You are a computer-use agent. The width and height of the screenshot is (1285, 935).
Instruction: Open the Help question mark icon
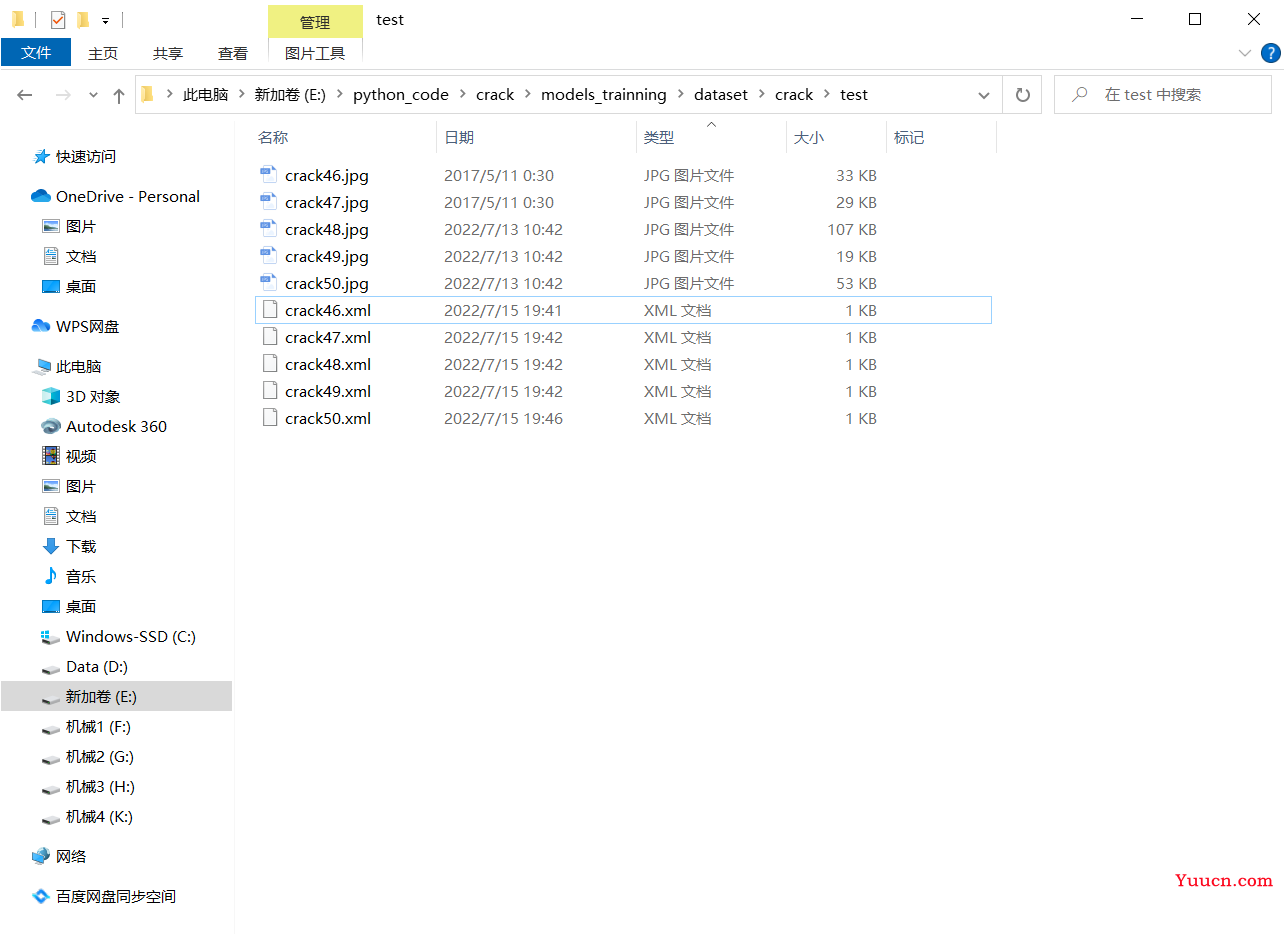(1271, 52)
